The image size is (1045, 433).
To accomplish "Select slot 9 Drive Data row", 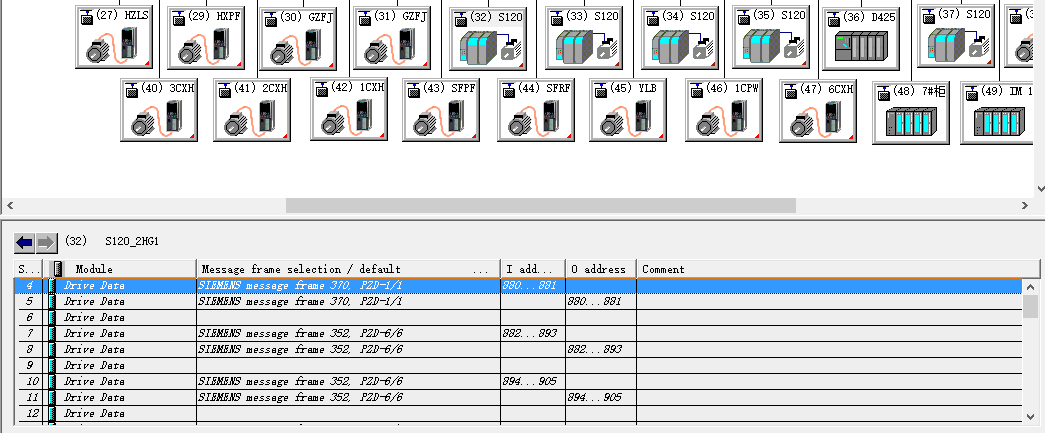I will tap(519, 366).
